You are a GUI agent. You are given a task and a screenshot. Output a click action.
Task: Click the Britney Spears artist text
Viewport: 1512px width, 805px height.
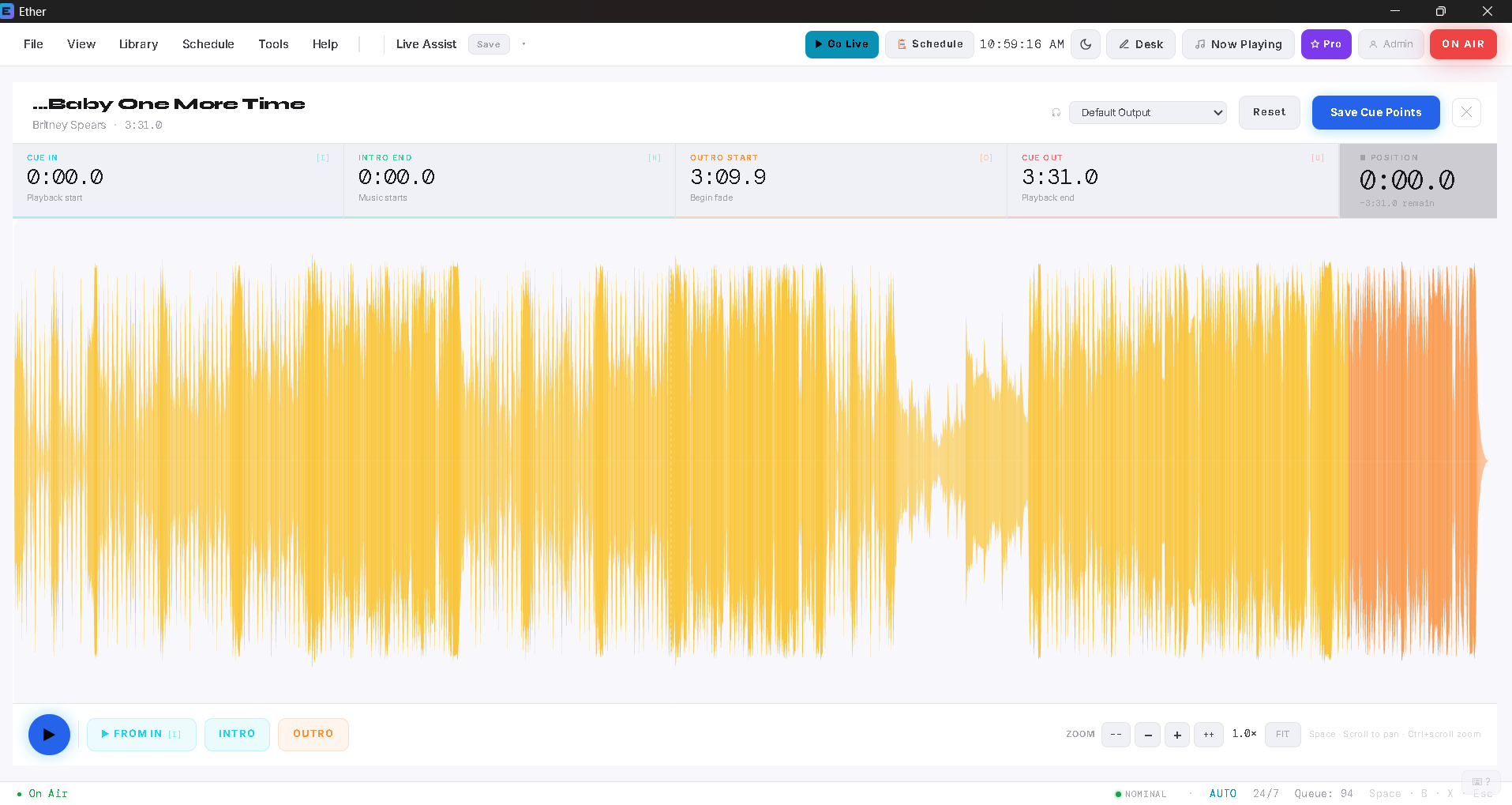[69, 125]
